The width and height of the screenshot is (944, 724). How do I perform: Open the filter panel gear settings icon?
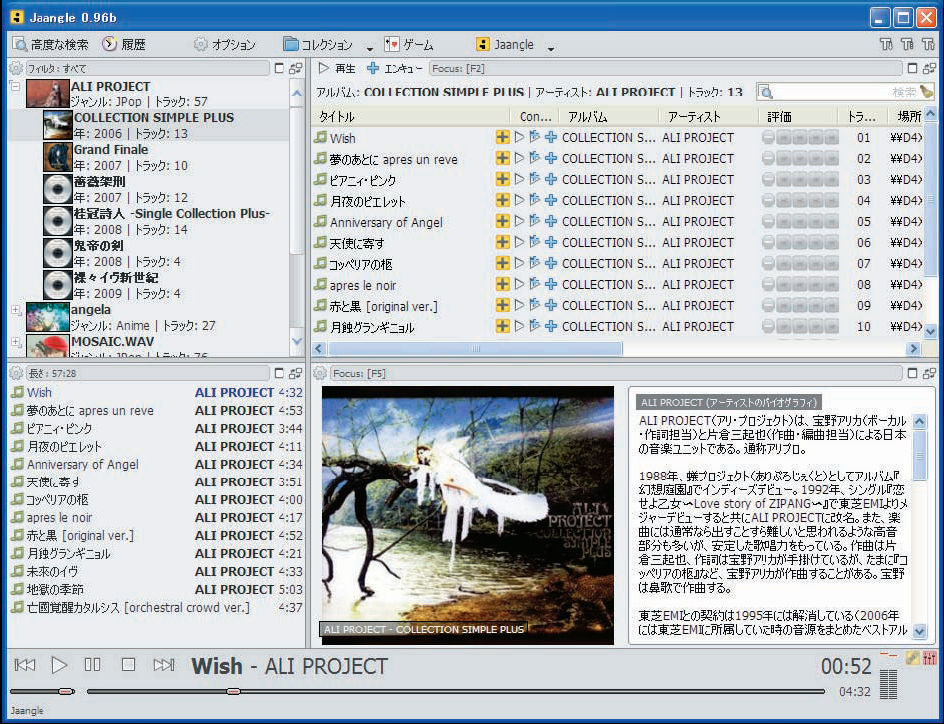click(16, 69)
